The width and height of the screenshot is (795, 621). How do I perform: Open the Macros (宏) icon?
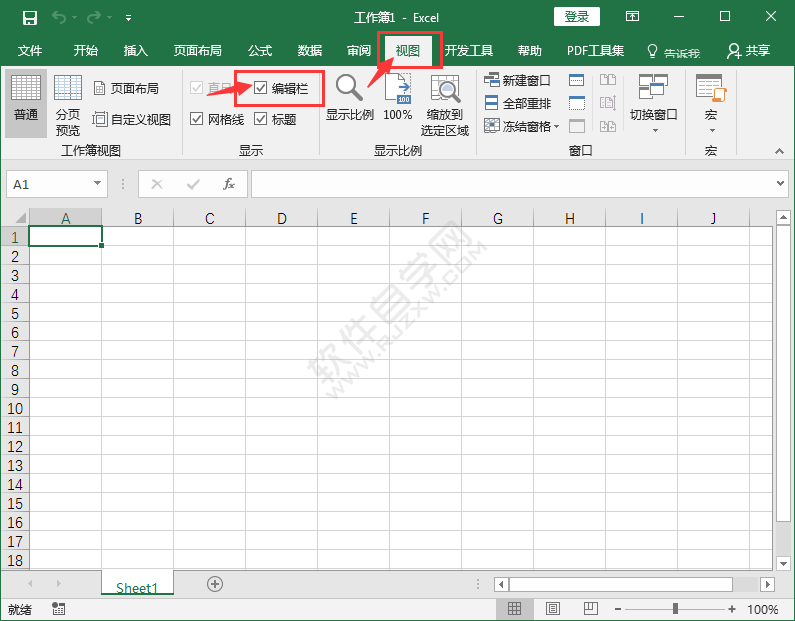pyautogui.click(x=710, y=90)
